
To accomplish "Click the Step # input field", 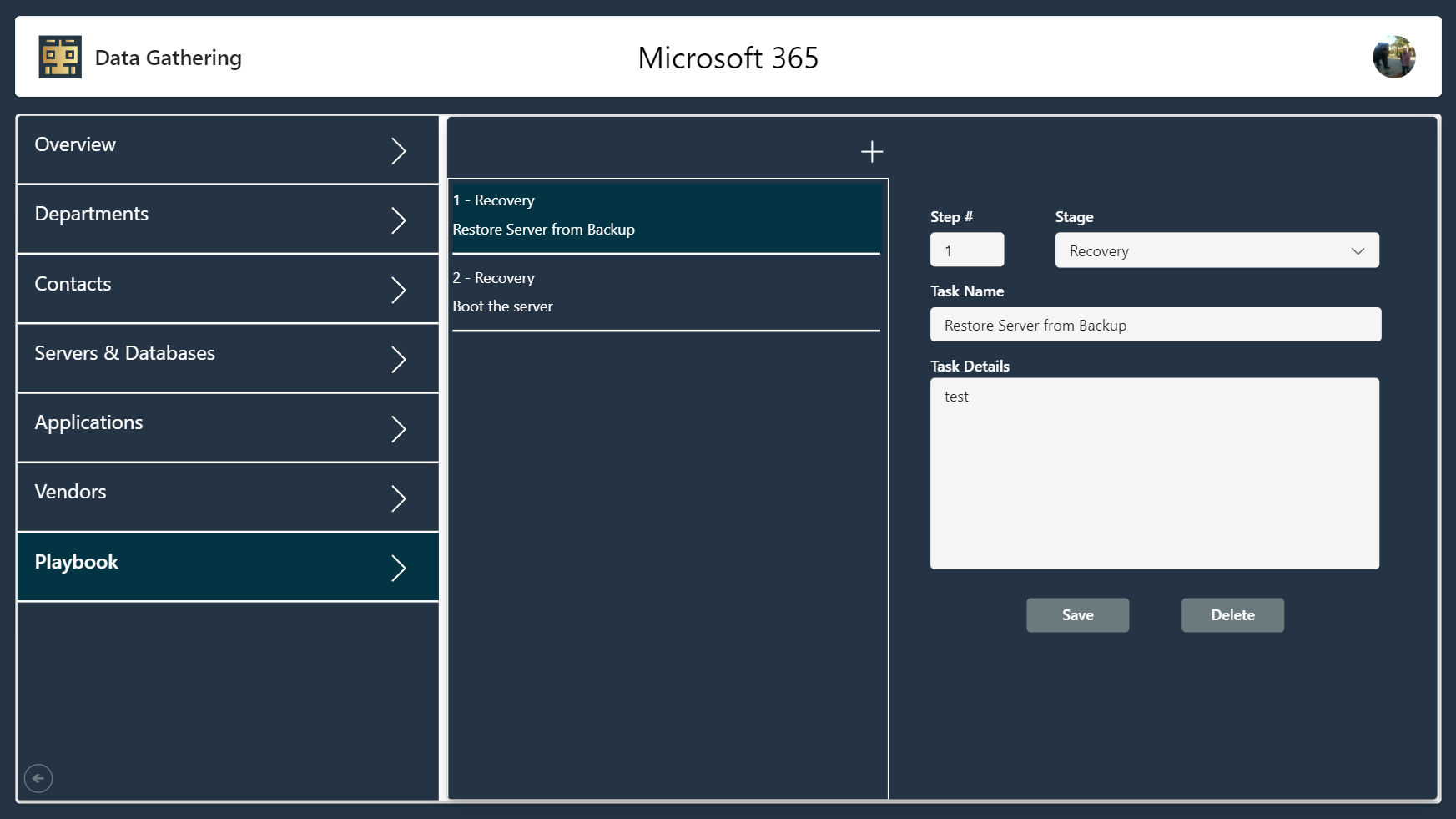I will click(967, 250).
